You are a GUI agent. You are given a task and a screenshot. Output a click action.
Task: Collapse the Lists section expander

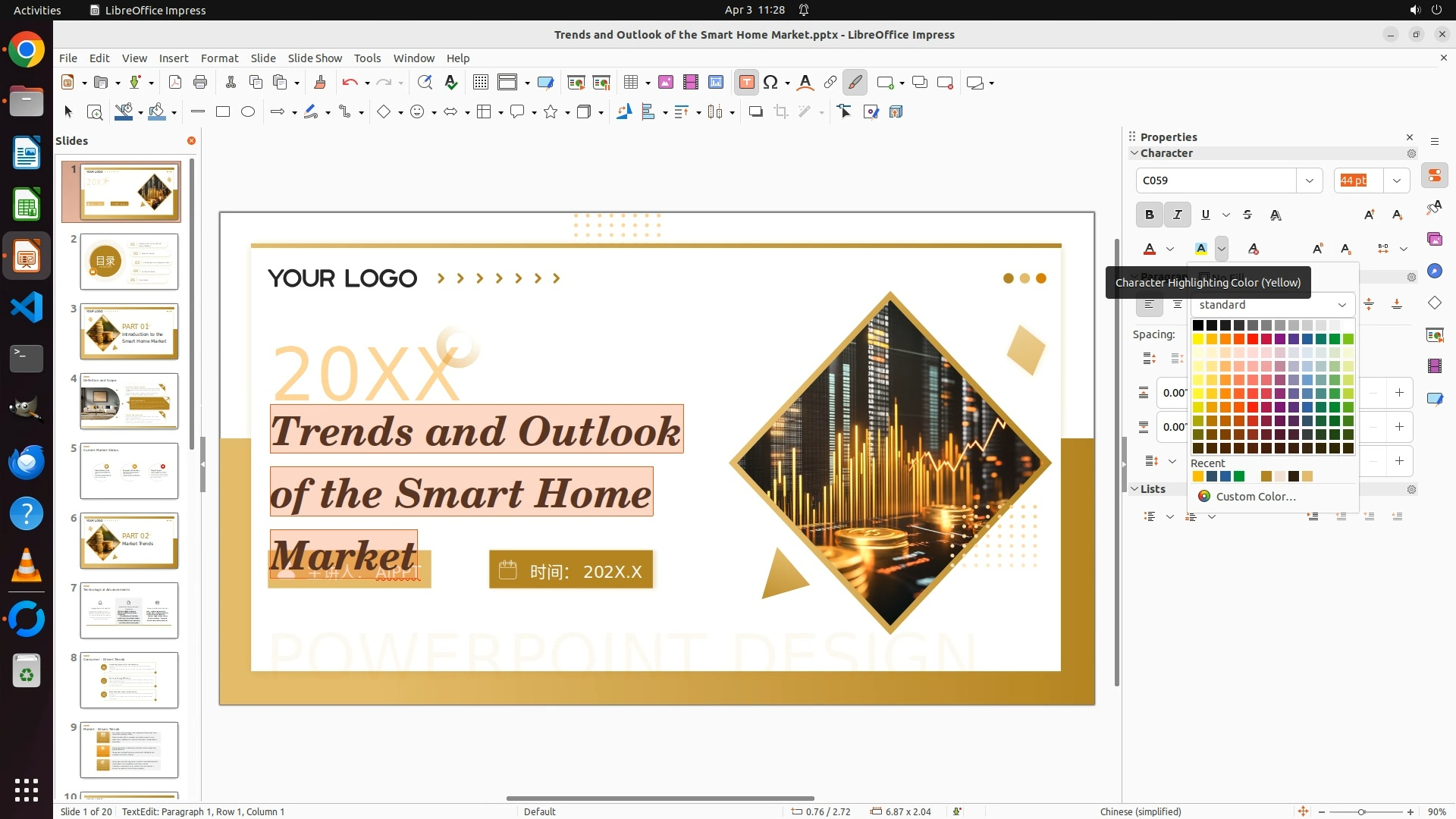(x=1135, y=489)
